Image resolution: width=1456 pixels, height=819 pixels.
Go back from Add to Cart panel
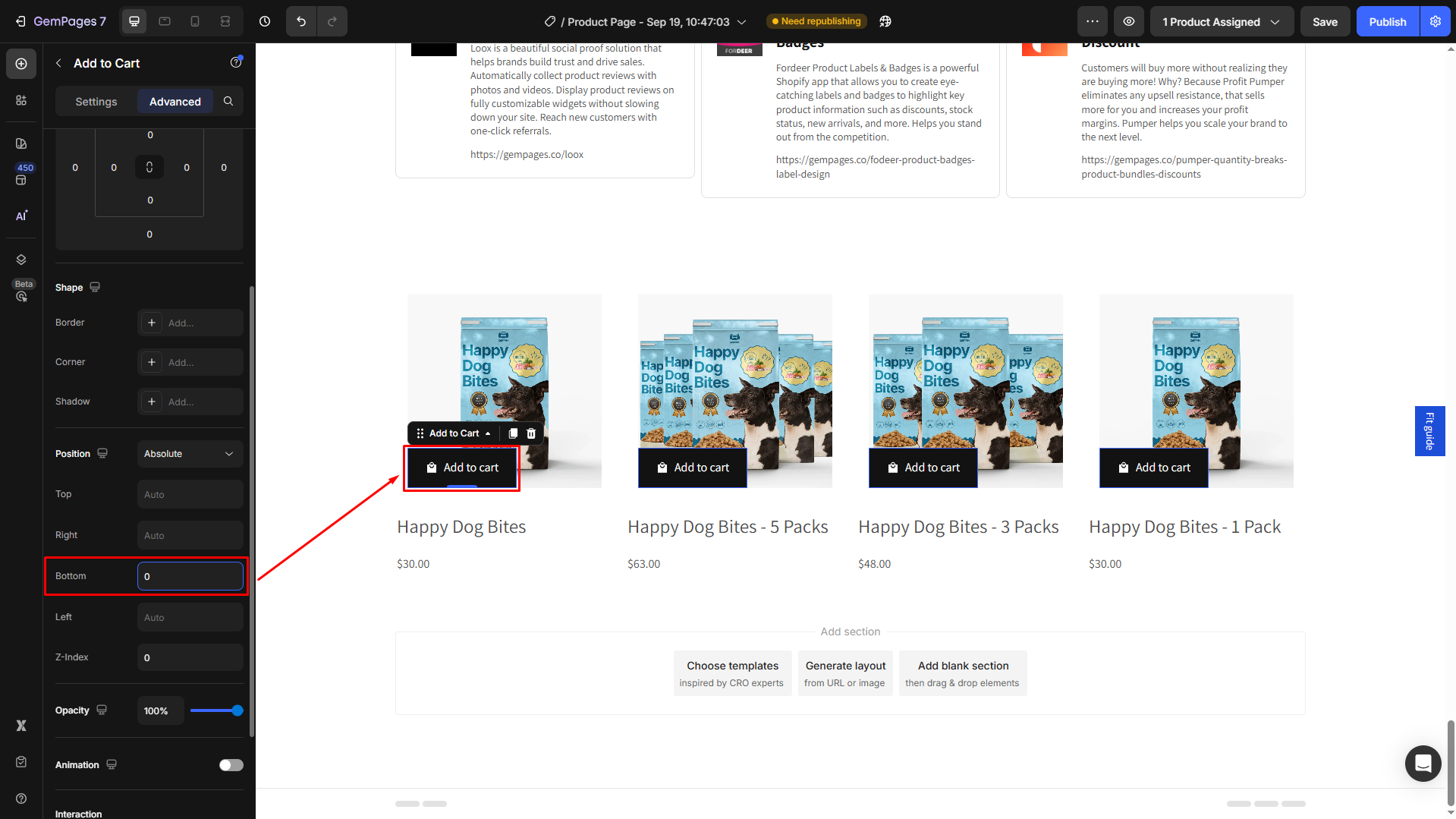58,63
